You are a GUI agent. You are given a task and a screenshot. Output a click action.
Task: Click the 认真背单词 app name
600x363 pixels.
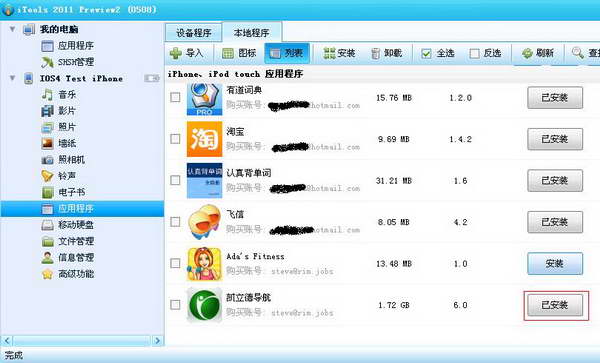[249, 173]
